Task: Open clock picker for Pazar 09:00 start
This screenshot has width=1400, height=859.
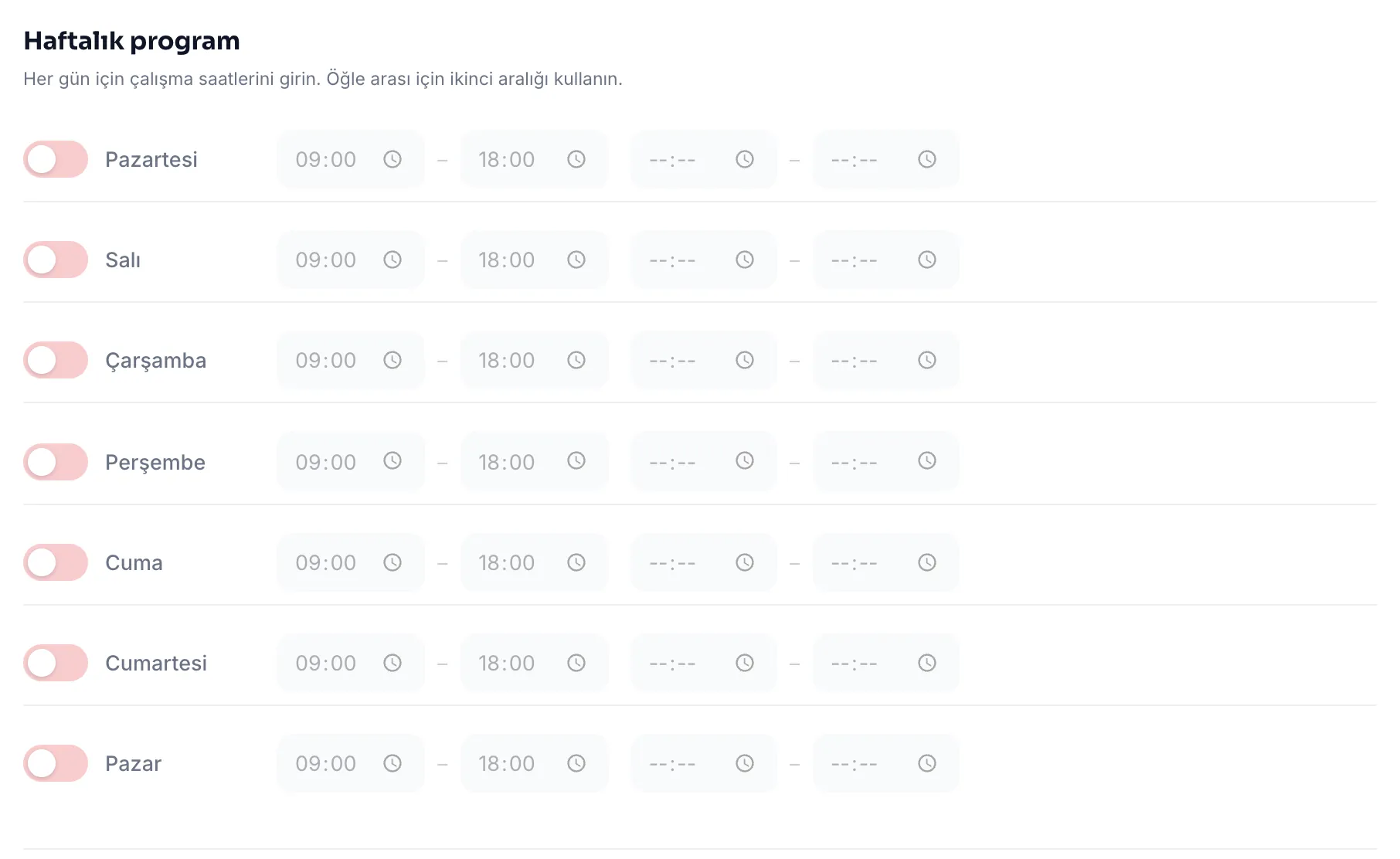Action: [x=392, y=763]
